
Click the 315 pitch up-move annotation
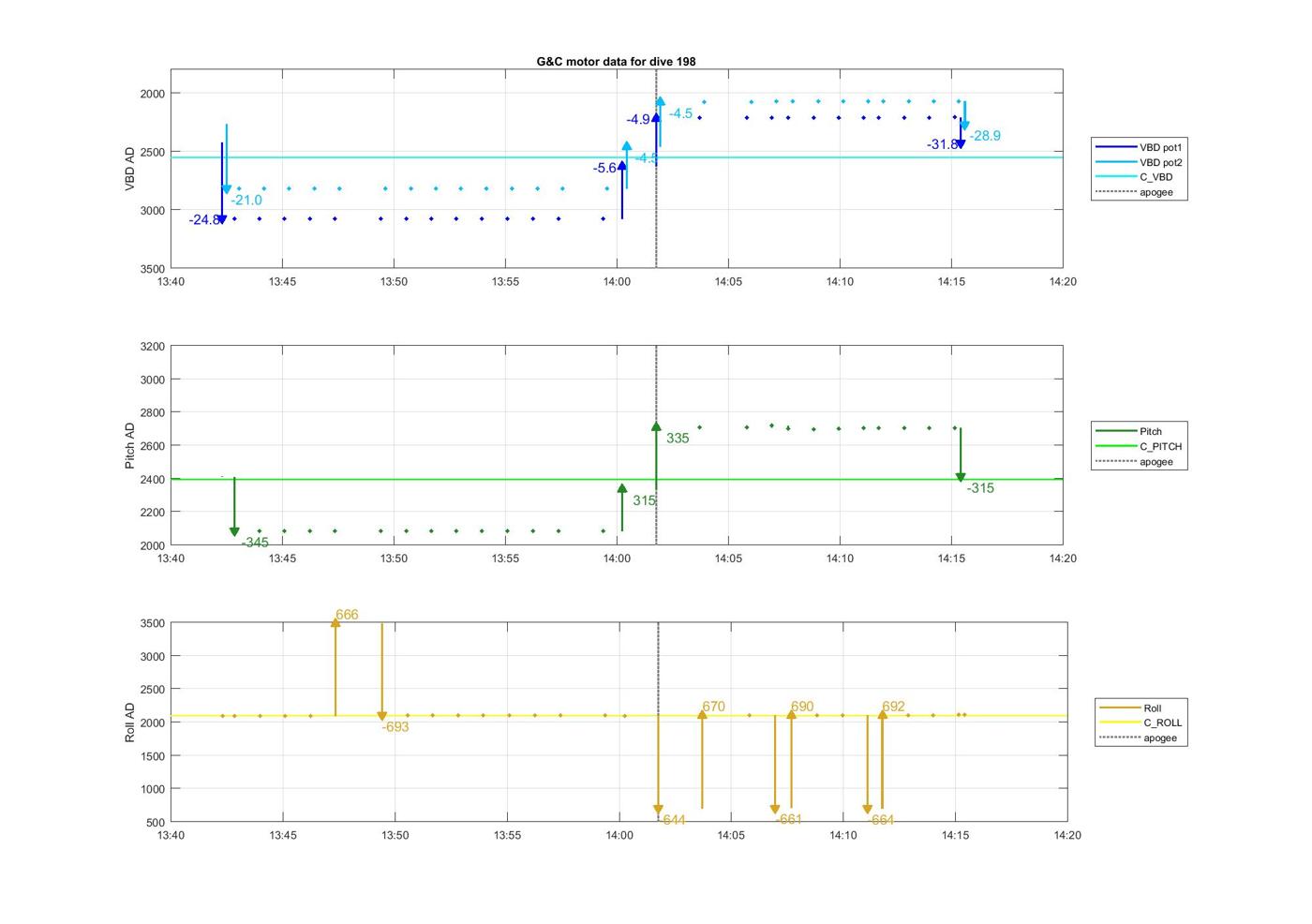click(644, 500)
